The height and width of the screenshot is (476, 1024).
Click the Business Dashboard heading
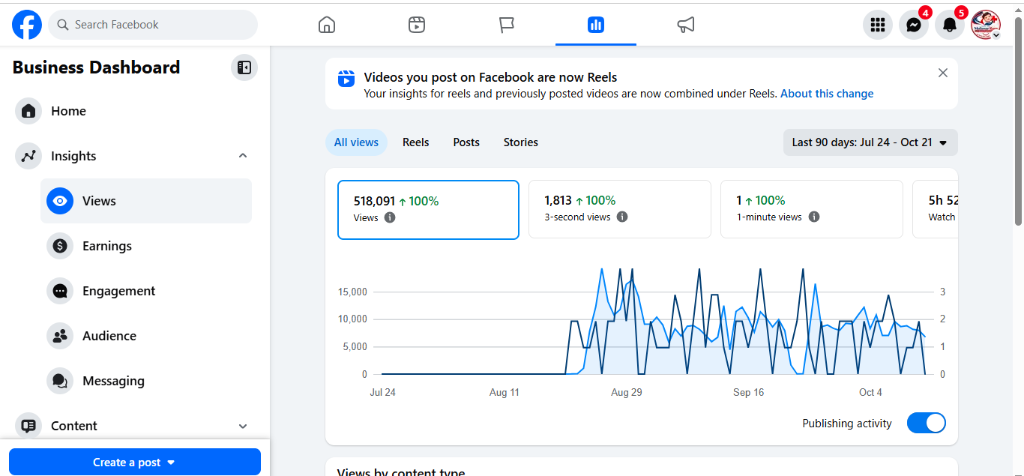click(96, 67)
